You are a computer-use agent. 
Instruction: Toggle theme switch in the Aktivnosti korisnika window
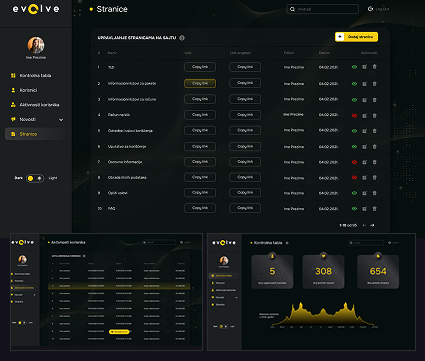click(22, 323)
